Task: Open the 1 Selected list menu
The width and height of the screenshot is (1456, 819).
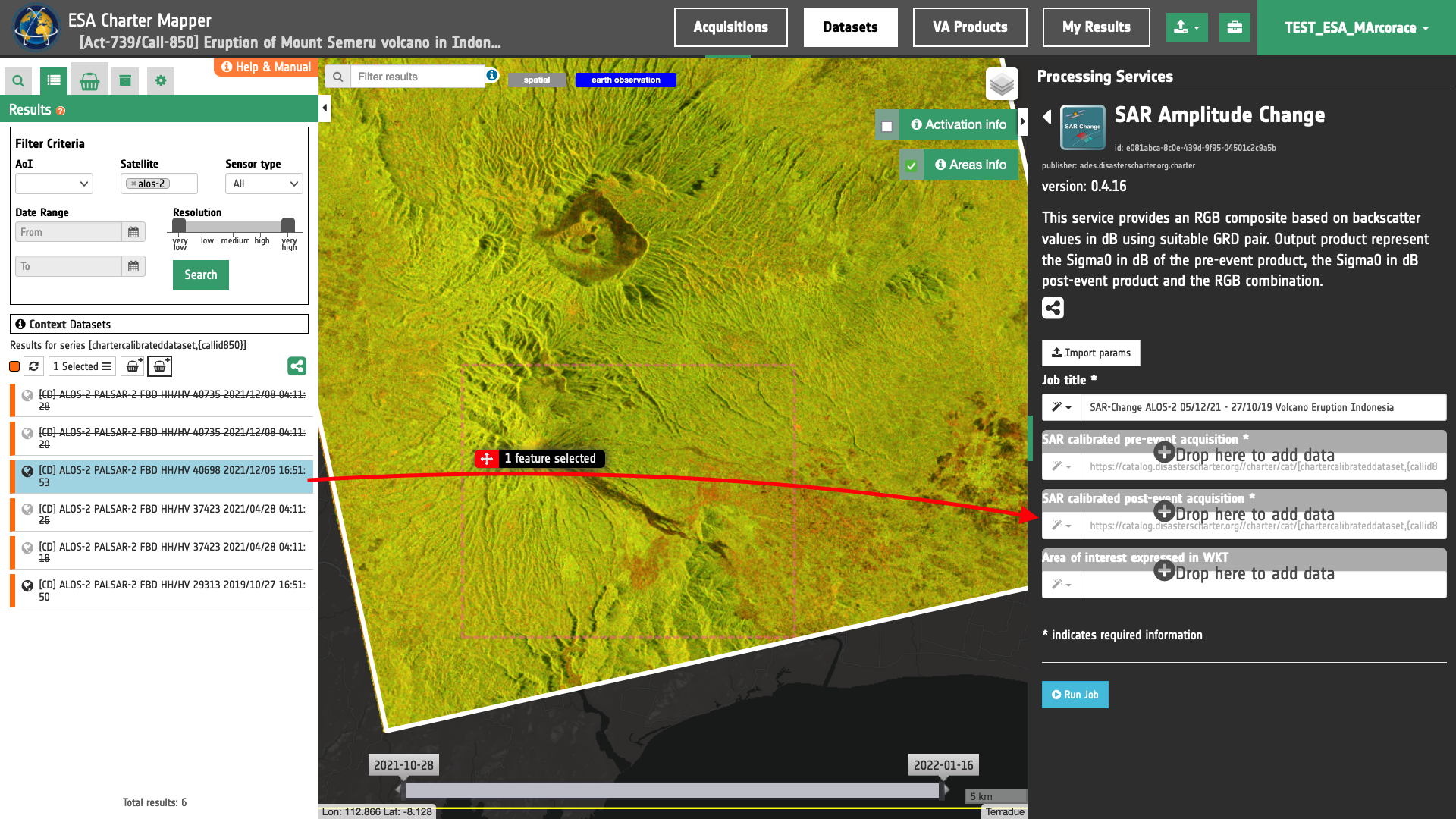Action: (x=82, y=366)
